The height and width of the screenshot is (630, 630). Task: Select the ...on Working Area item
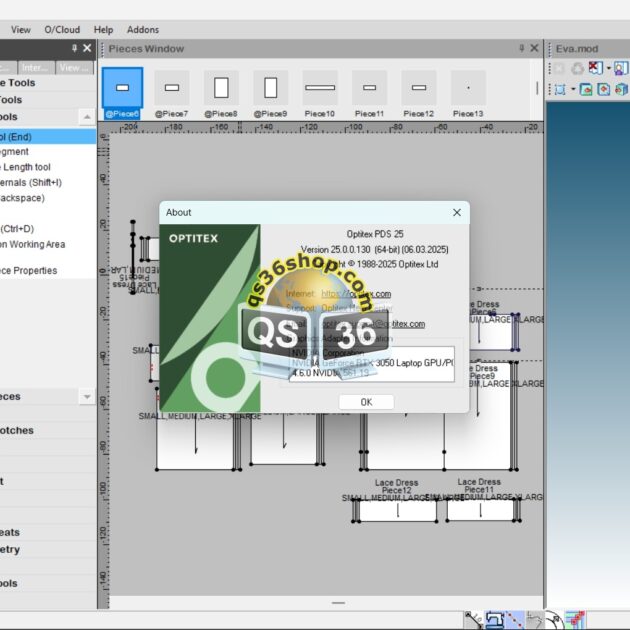pyautogui.click(x=48, y=244)
